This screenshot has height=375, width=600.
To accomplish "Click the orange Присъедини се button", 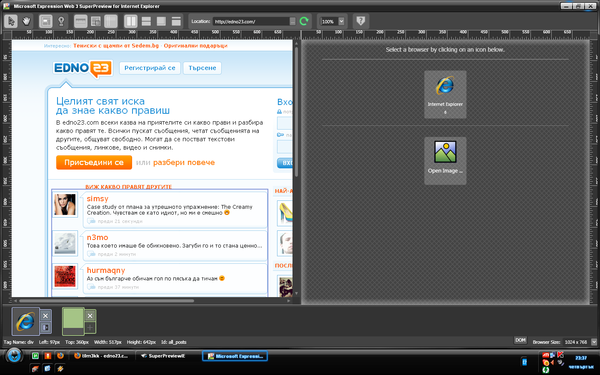I will 94,162.
